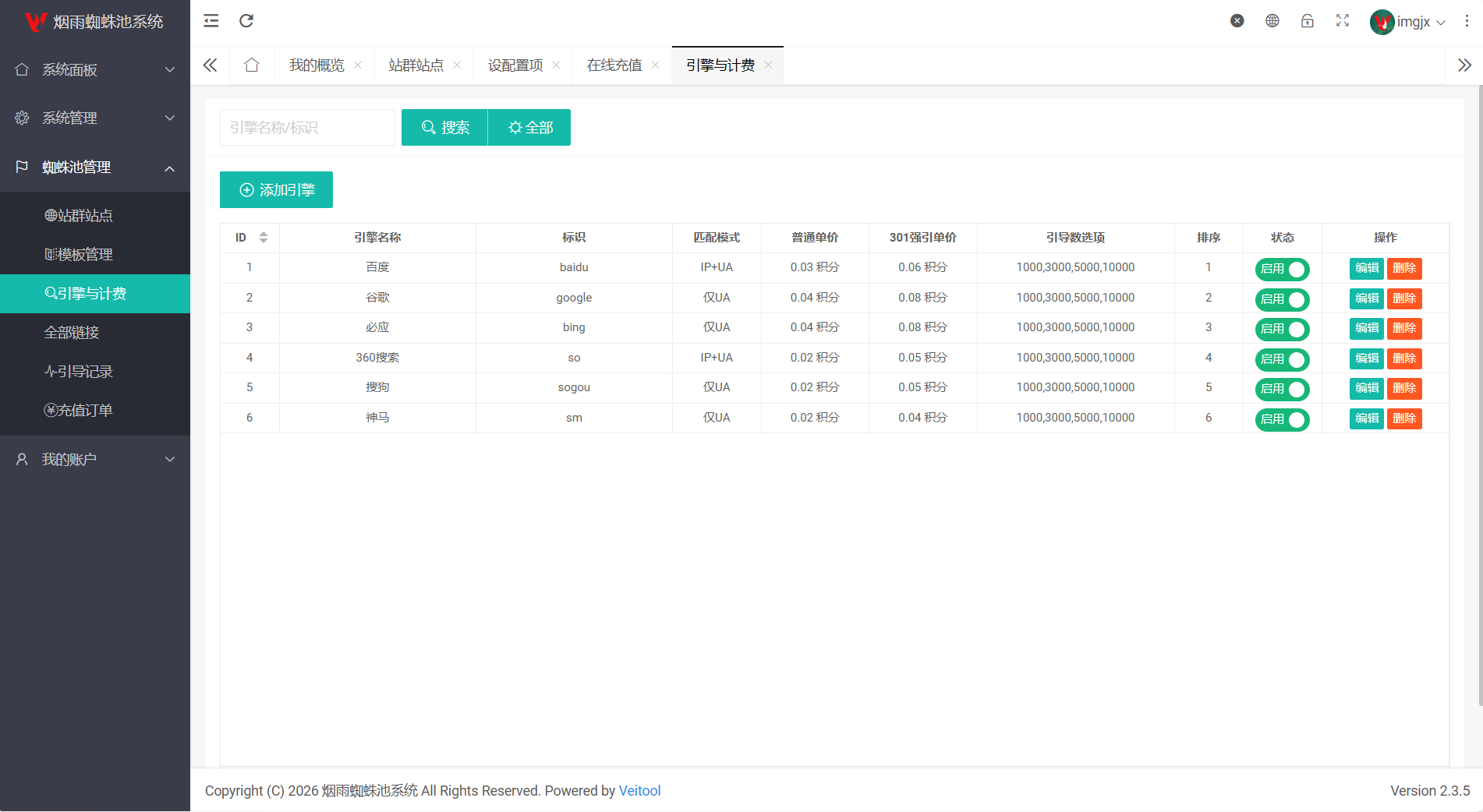Click the 添加引擎 button

[276, 189]
